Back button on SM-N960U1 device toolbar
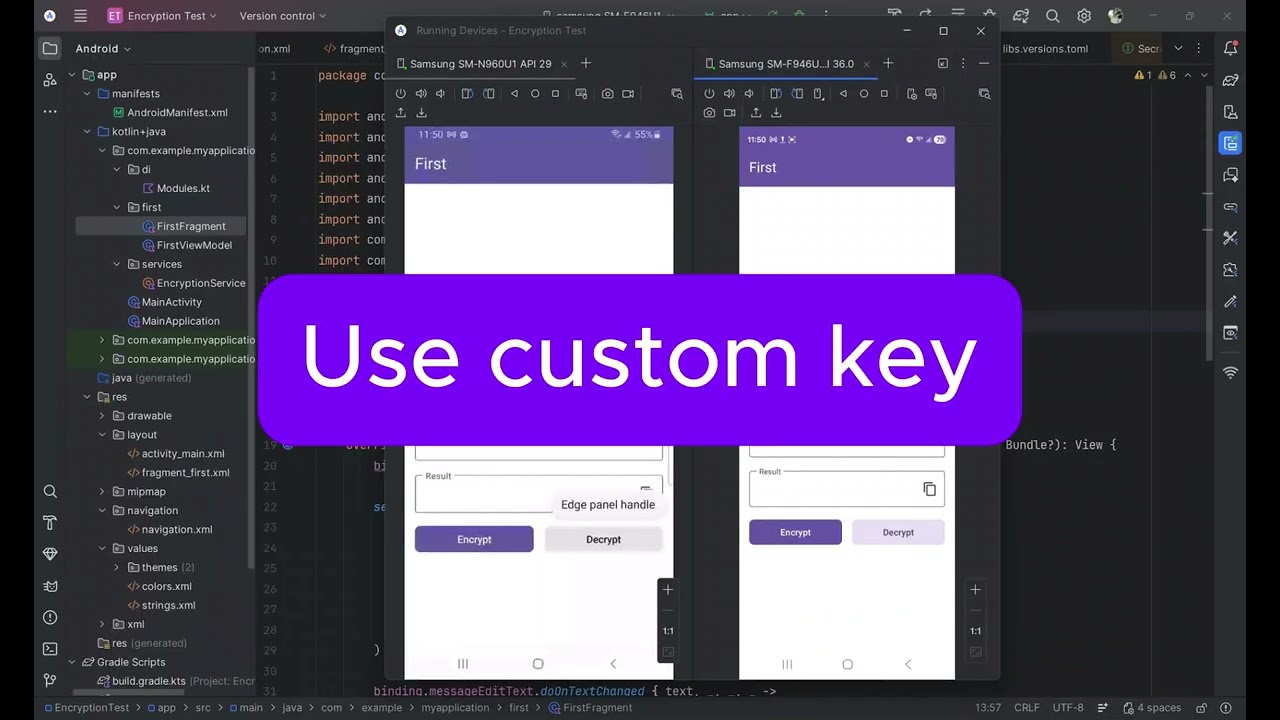This screenshot has height=720, width=1280. click(x=514, y=94)
